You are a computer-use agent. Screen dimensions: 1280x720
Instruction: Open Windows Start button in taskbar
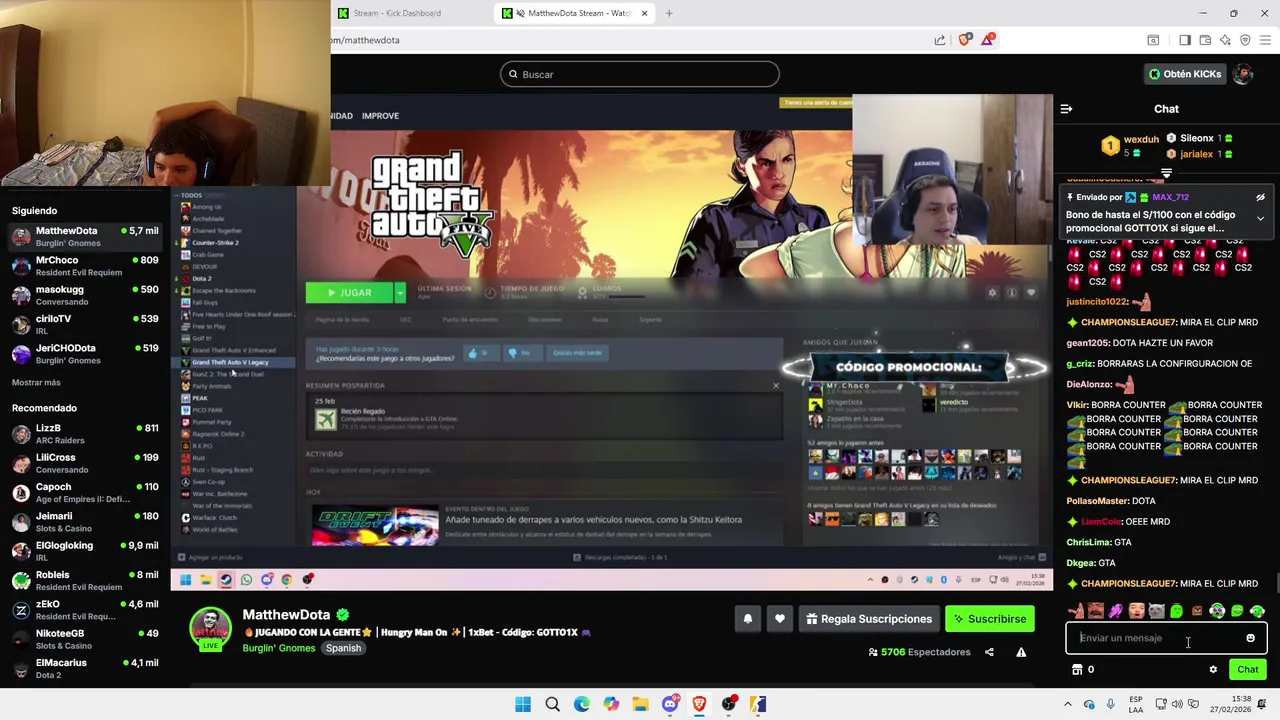[523, 705]
